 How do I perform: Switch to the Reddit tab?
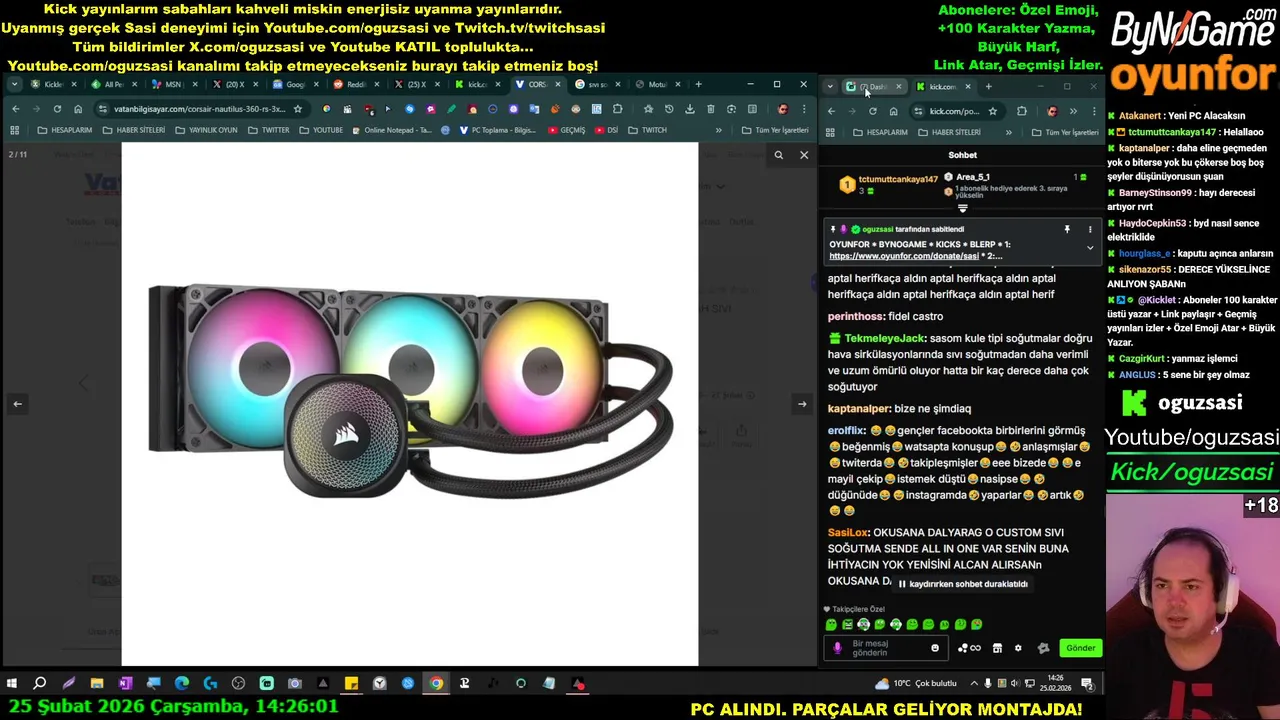tap(355, 84)
